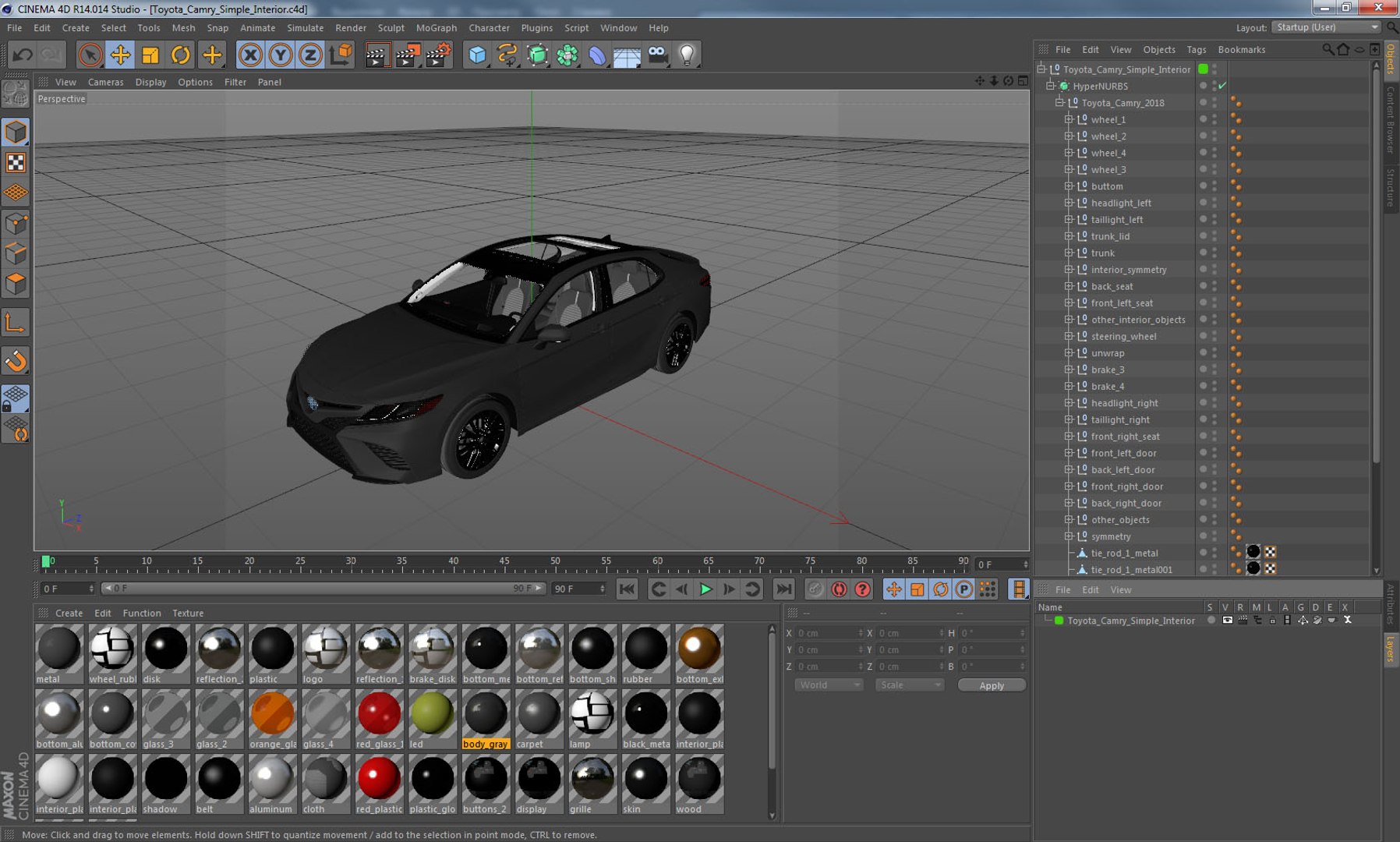
Task: Open the deformer objects icon
Action: coord(597,55)
